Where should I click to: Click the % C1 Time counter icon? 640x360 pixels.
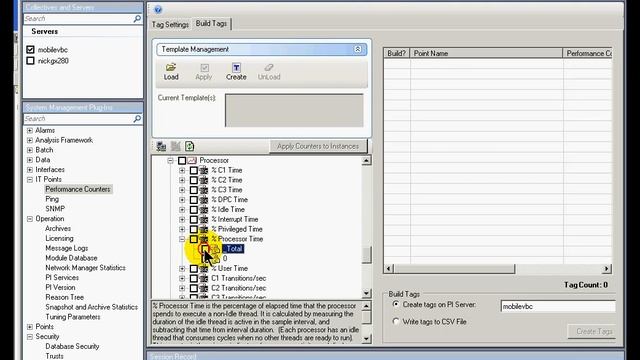204,170
